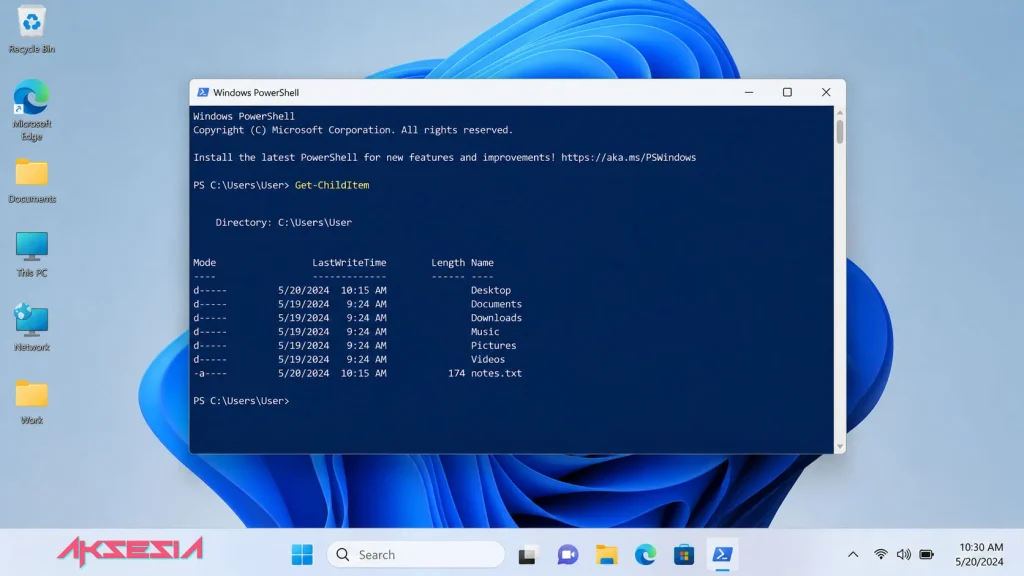Click the Copyright Microsoft Corporation line
The width and height of the screenshot is (1024, 576).
coord(353,130)
